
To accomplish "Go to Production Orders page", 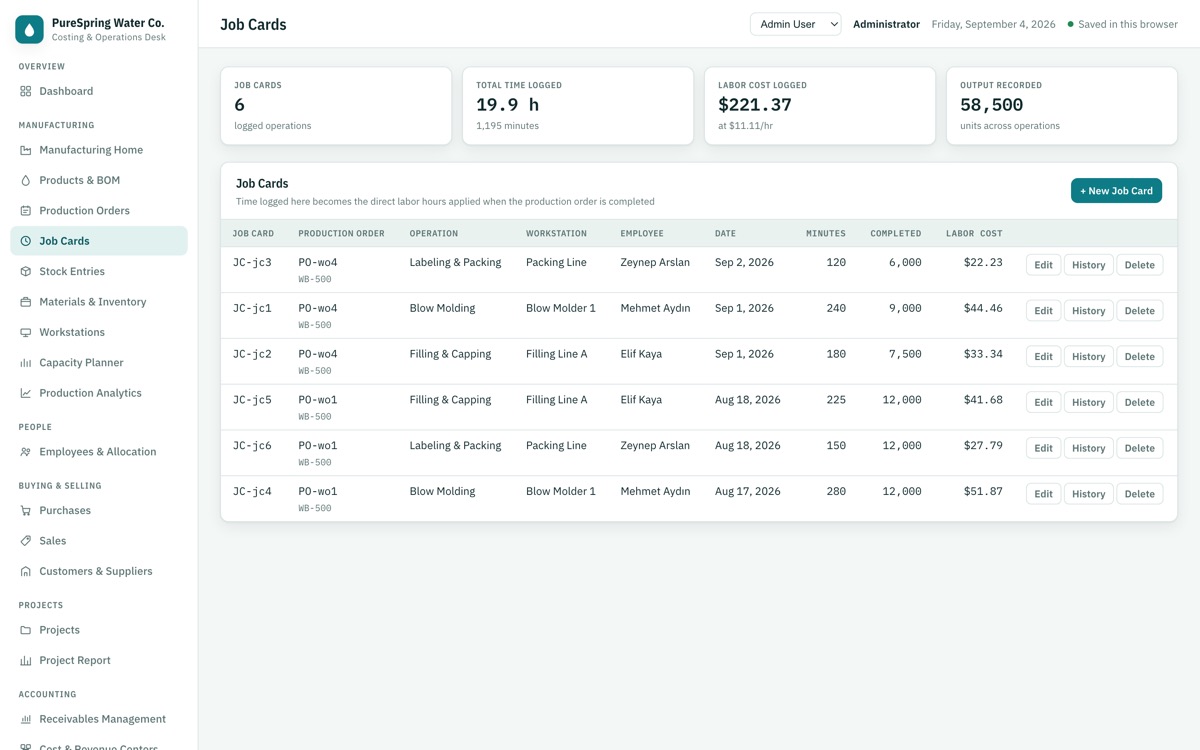I will pyautogui.click(x=99, y=211).
